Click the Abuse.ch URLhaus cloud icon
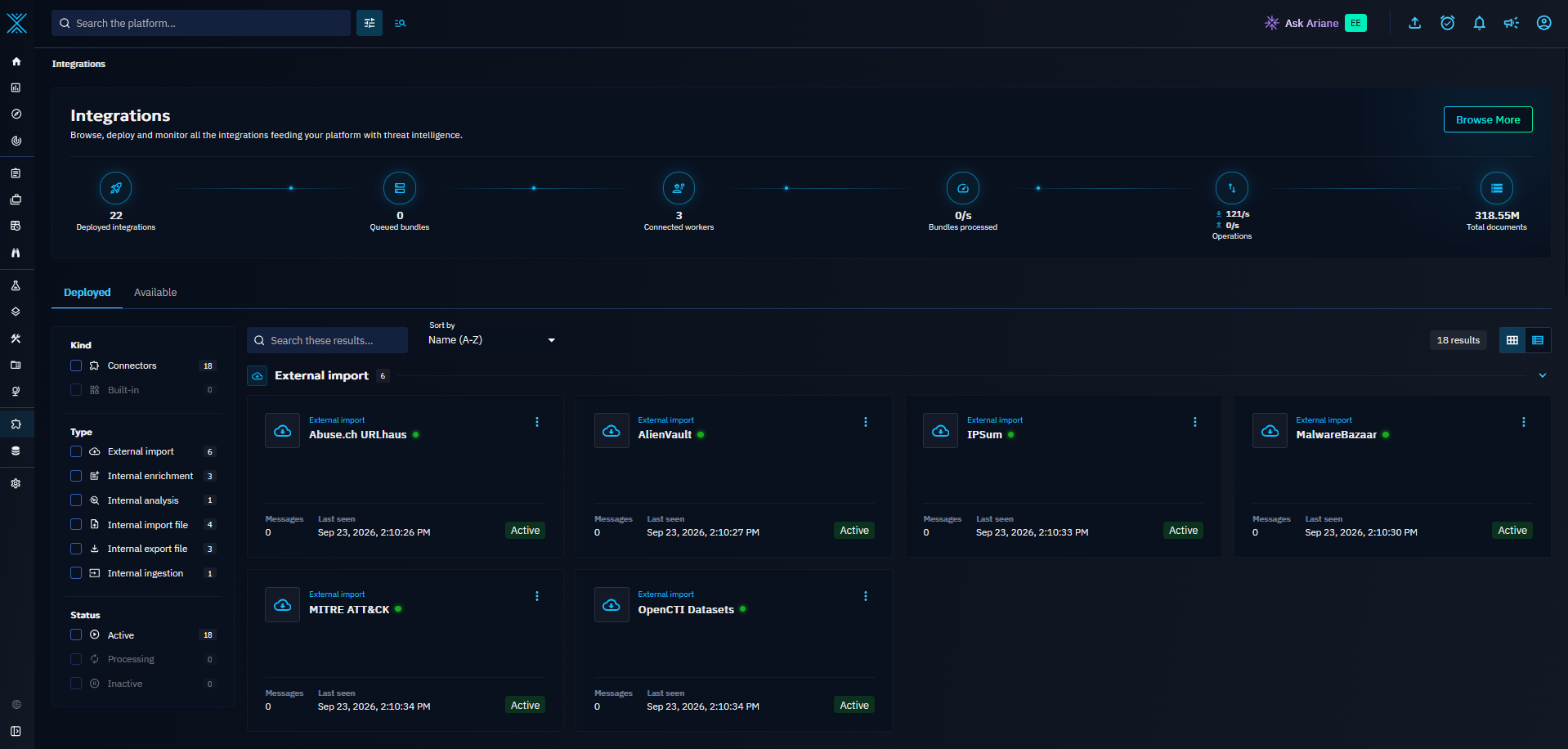This screenshot has width=1568, height=749. [x=282, y=431]
